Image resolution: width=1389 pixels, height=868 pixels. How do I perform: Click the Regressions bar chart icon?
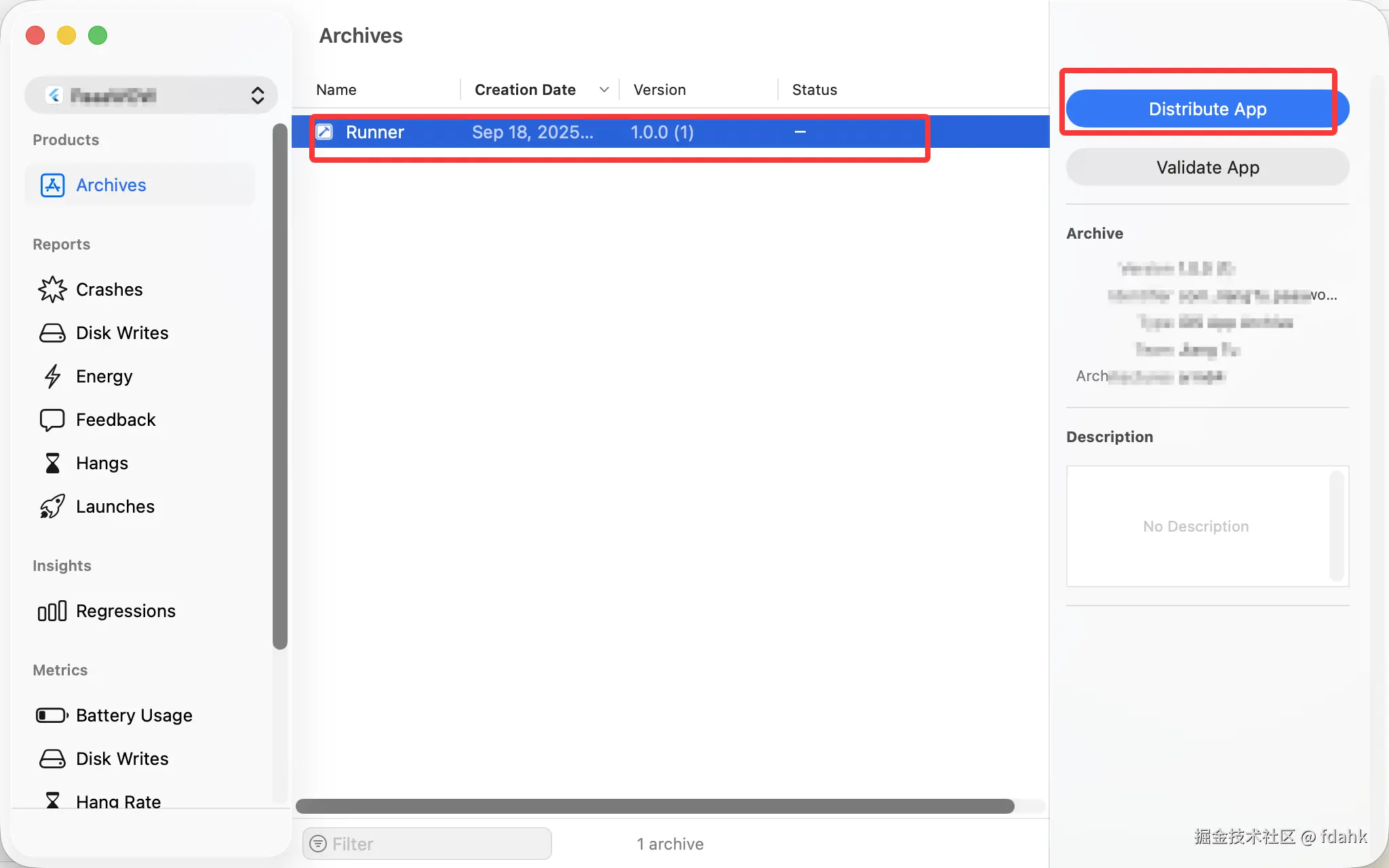[x=52, y=611]
